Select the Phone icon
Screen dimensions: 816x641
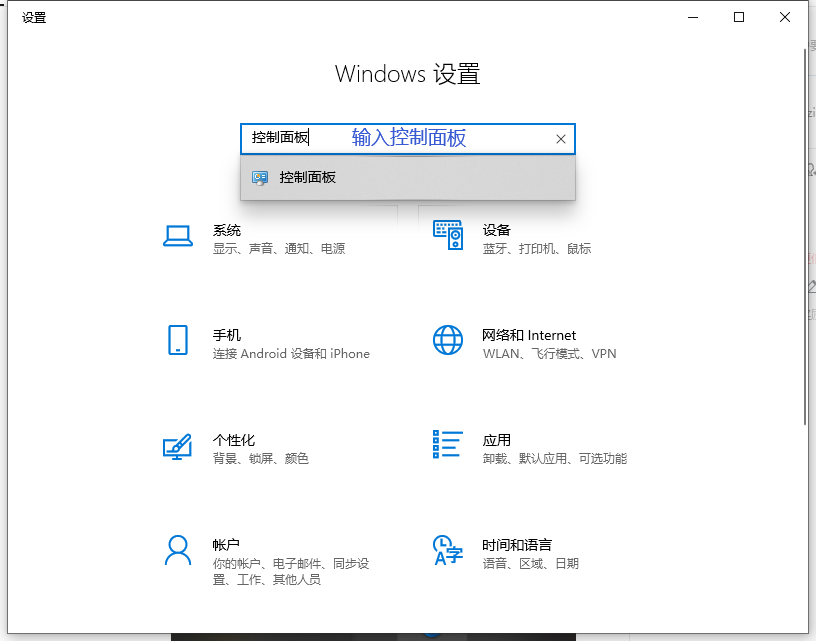tap(178, 340)
